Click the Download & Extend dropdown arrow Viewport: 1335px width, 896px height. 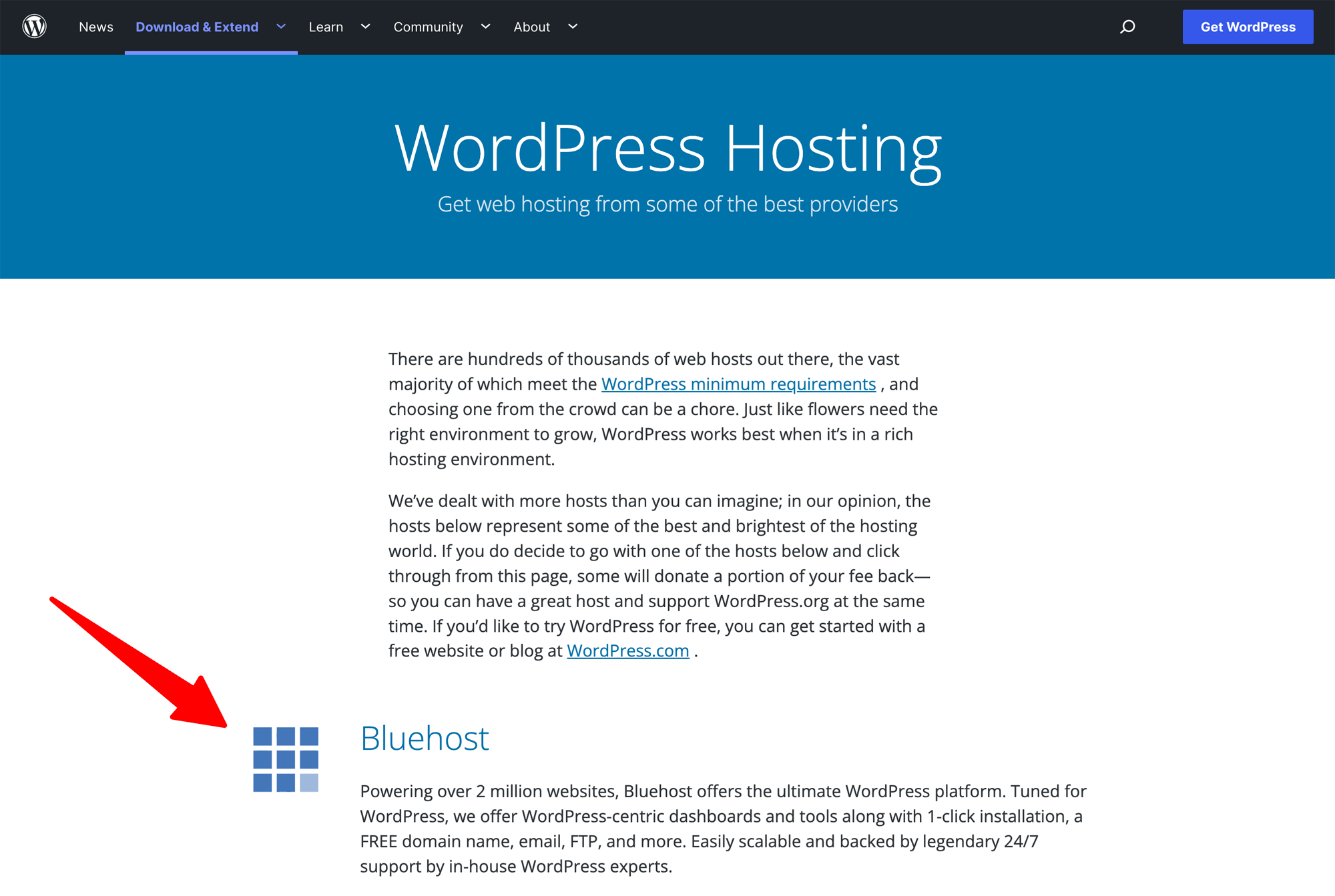click(x=281, y=27)
